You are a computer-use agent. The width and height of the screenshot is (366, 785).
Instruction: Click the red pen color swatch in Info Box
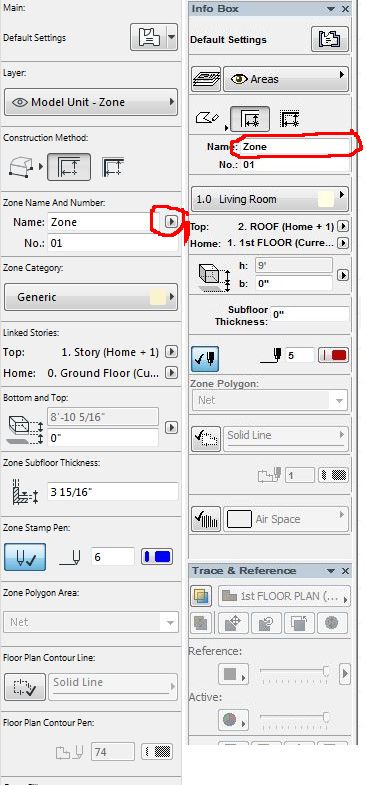pos(333,355)
